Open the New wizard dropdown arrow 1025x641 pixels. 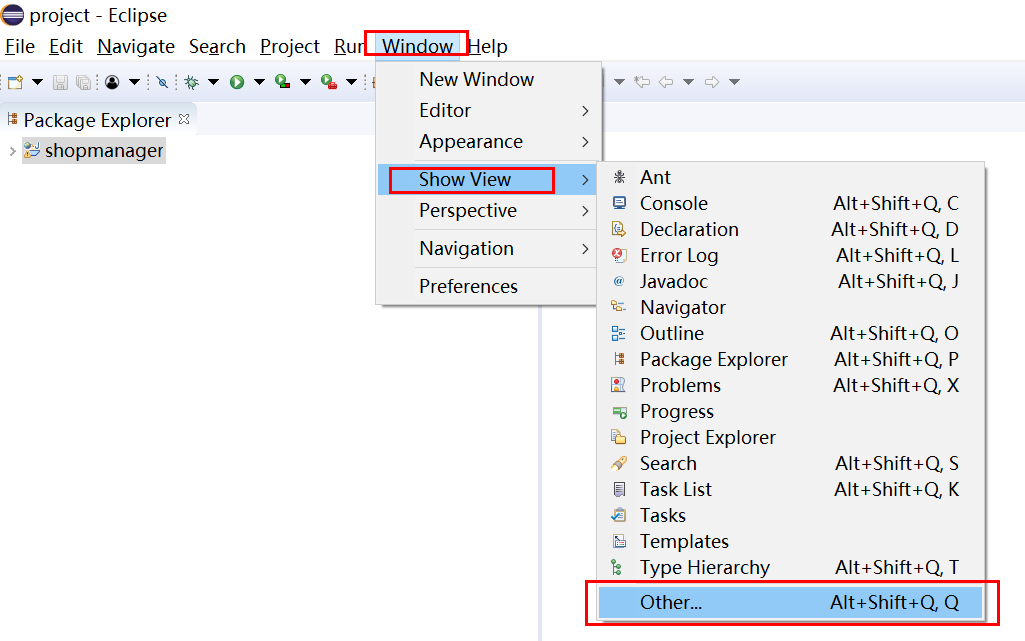click(x=37, y=82)
